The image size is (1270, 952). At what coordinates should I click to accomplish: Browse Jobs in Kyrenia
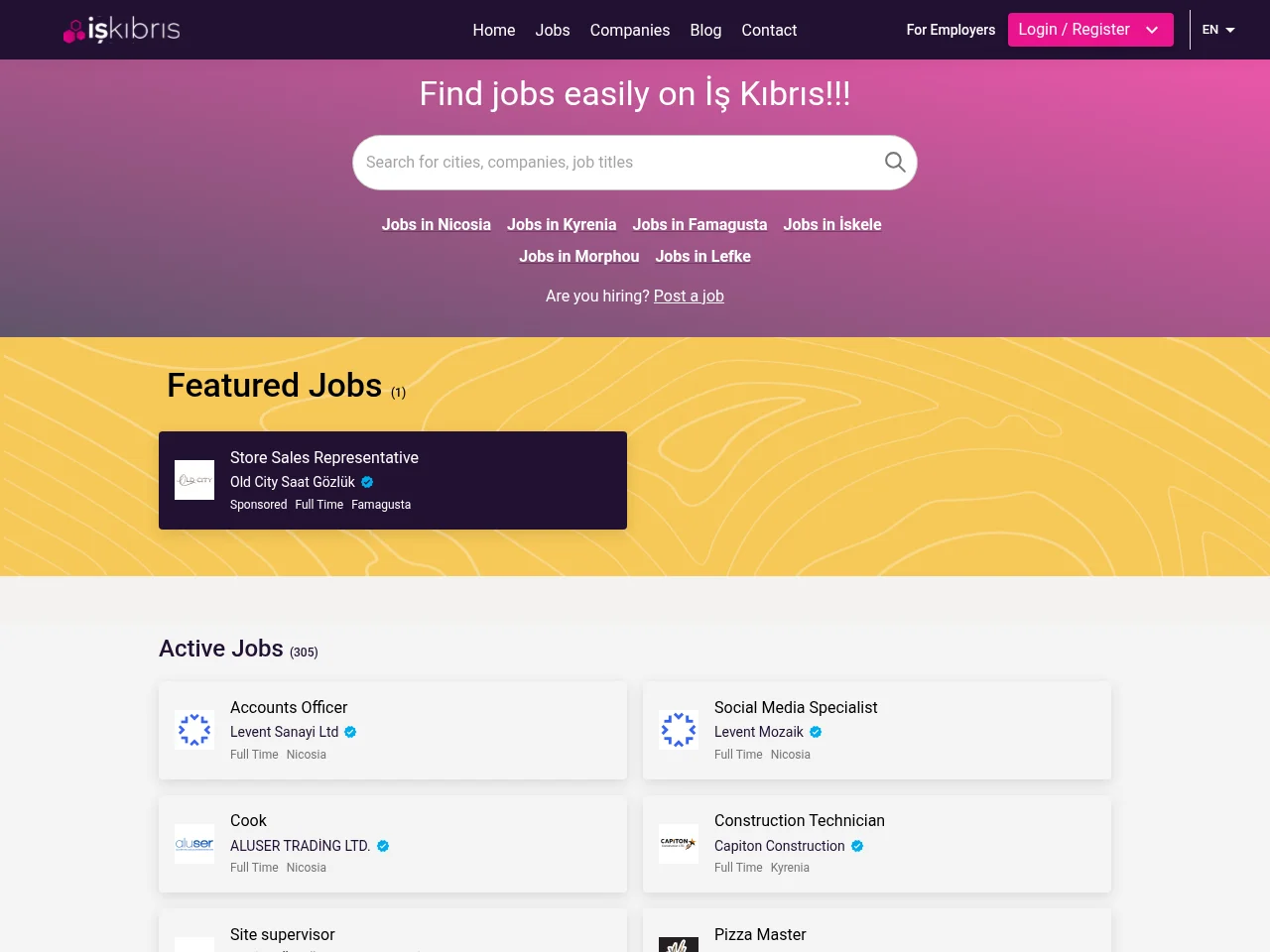[x=562, y=224]
